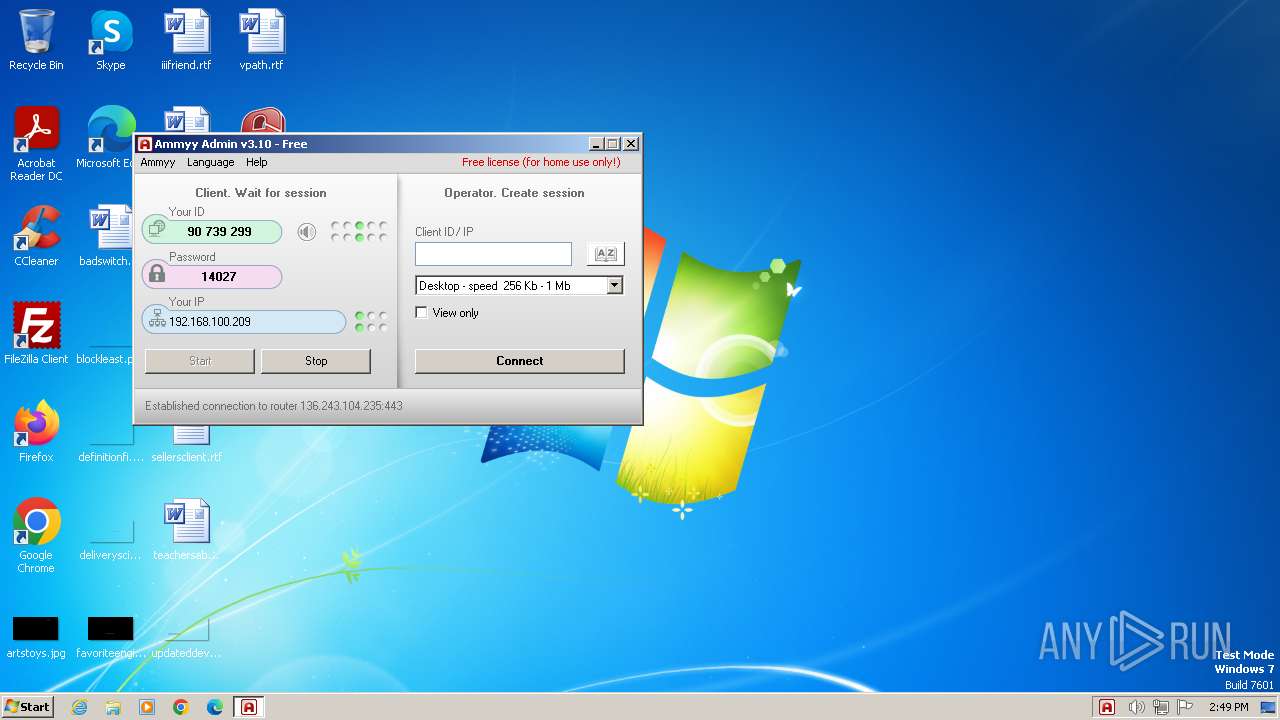Screen dimensions: 1280x720
Task: Click the Established connection status bar text
Action: pyautogui.click(x=274, y=406)
